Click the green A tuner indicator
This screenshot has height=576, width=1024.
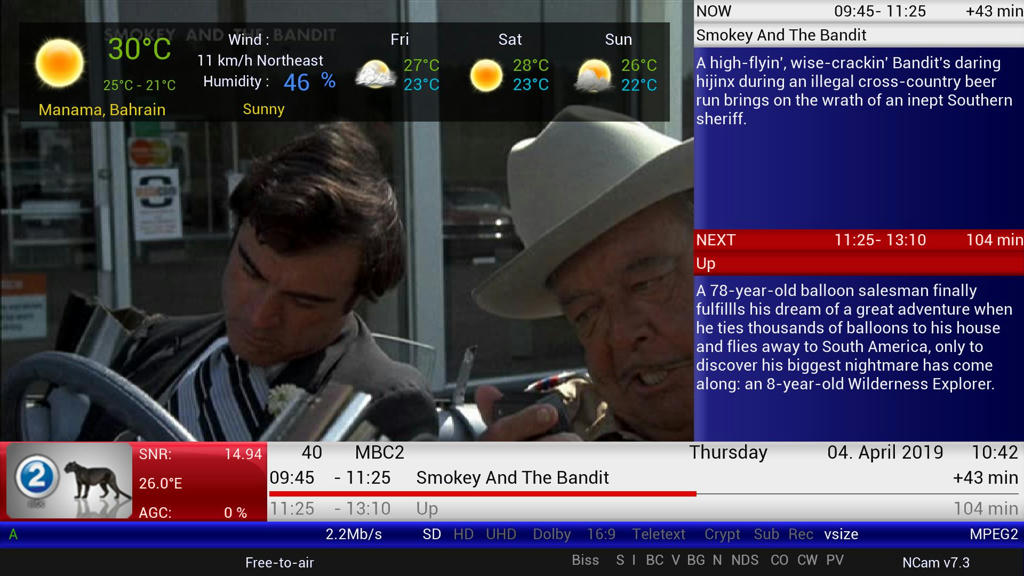point(13,534)
